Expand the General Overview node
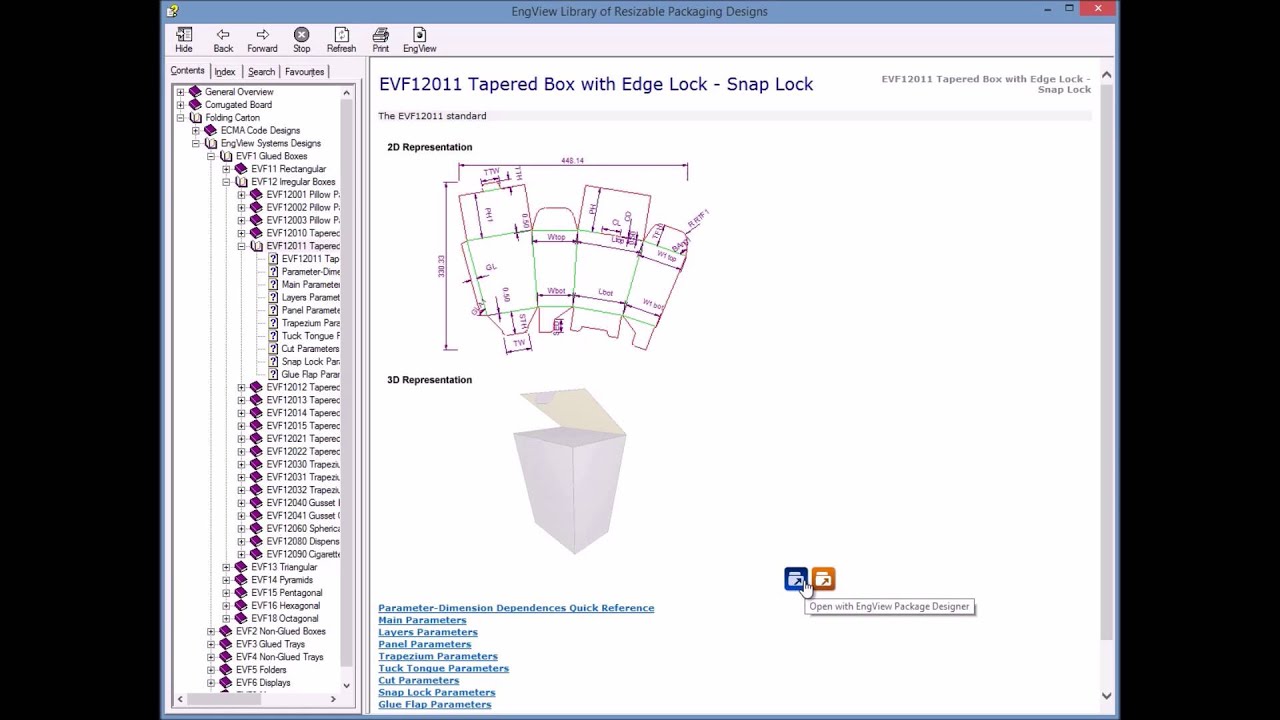The height and width of the screenshot is (720, 1280). pyautogui.click(x=180, y=92)
